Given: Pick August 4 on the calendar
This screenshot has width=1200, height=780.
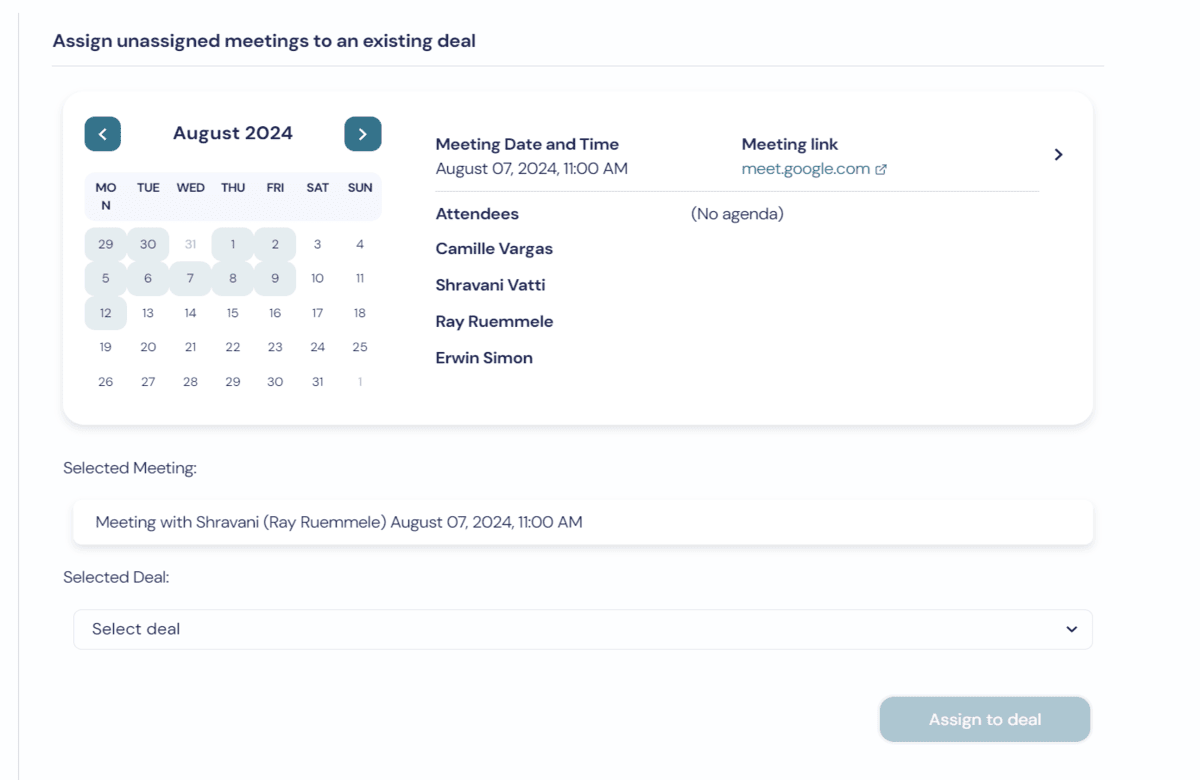Looking at the screenshot, I should click(x=360, y=244).
